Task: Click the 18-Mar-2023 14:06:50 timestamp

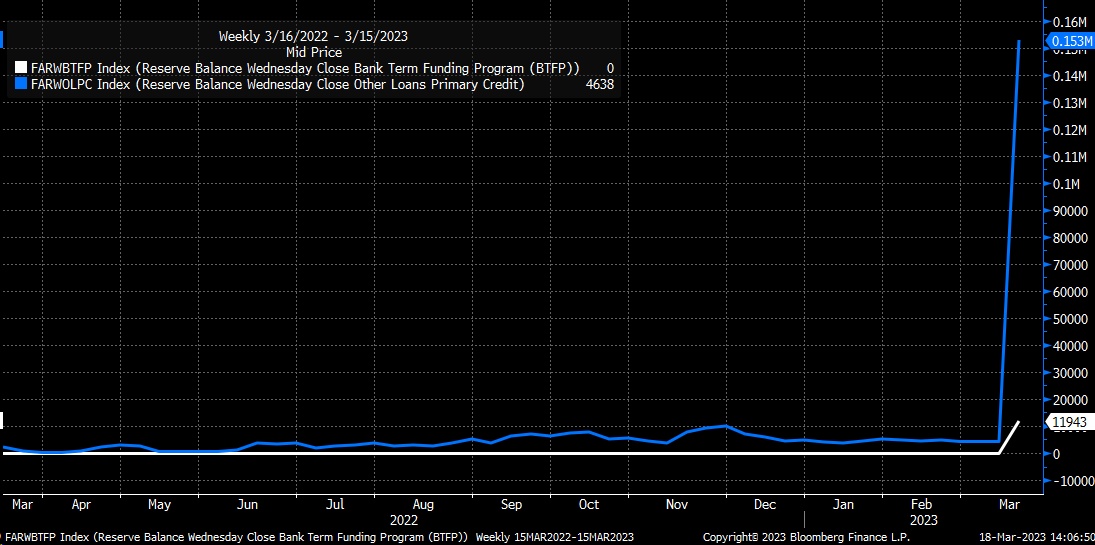Action: (1034, 537)
